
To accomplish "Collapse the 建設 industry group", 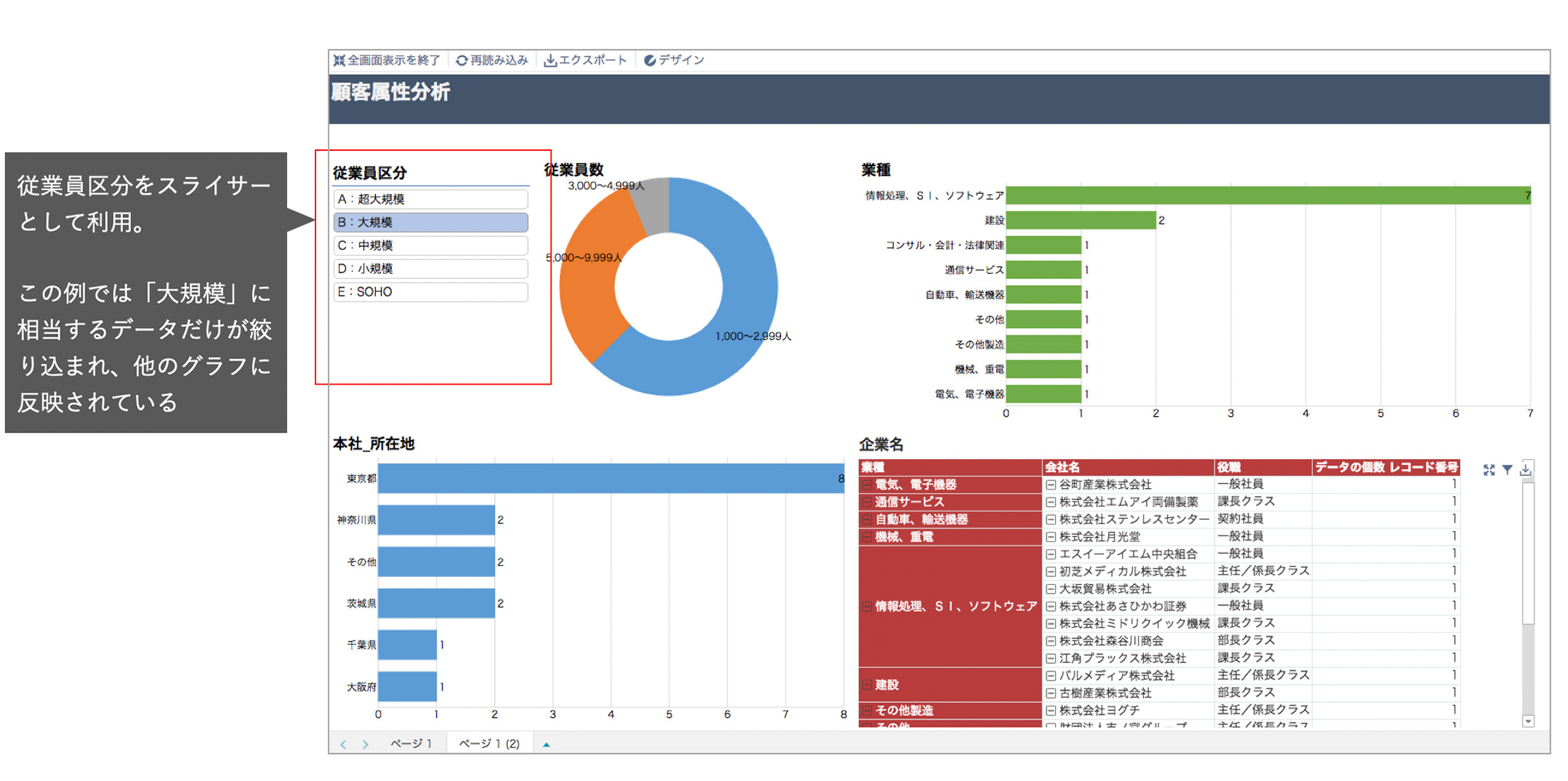I will (x=867, y=685).
